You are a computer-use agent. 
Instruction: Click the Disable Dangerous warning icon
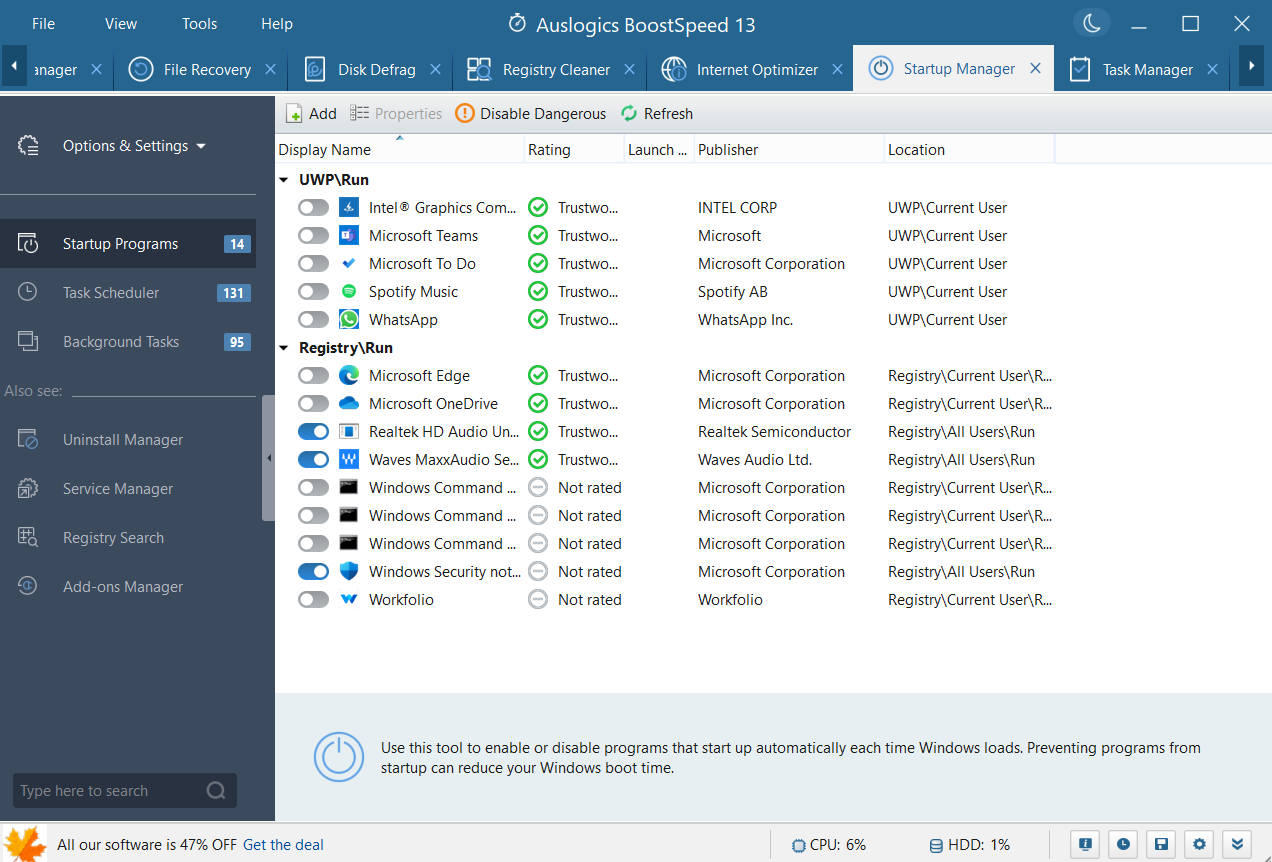point(464,113)
